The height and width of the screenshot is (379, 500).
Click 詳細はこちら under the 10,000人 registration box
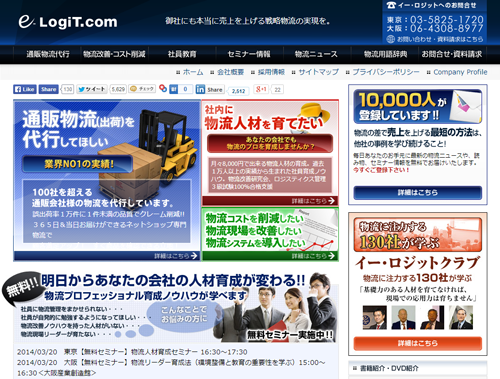click(x=418, y=193)
